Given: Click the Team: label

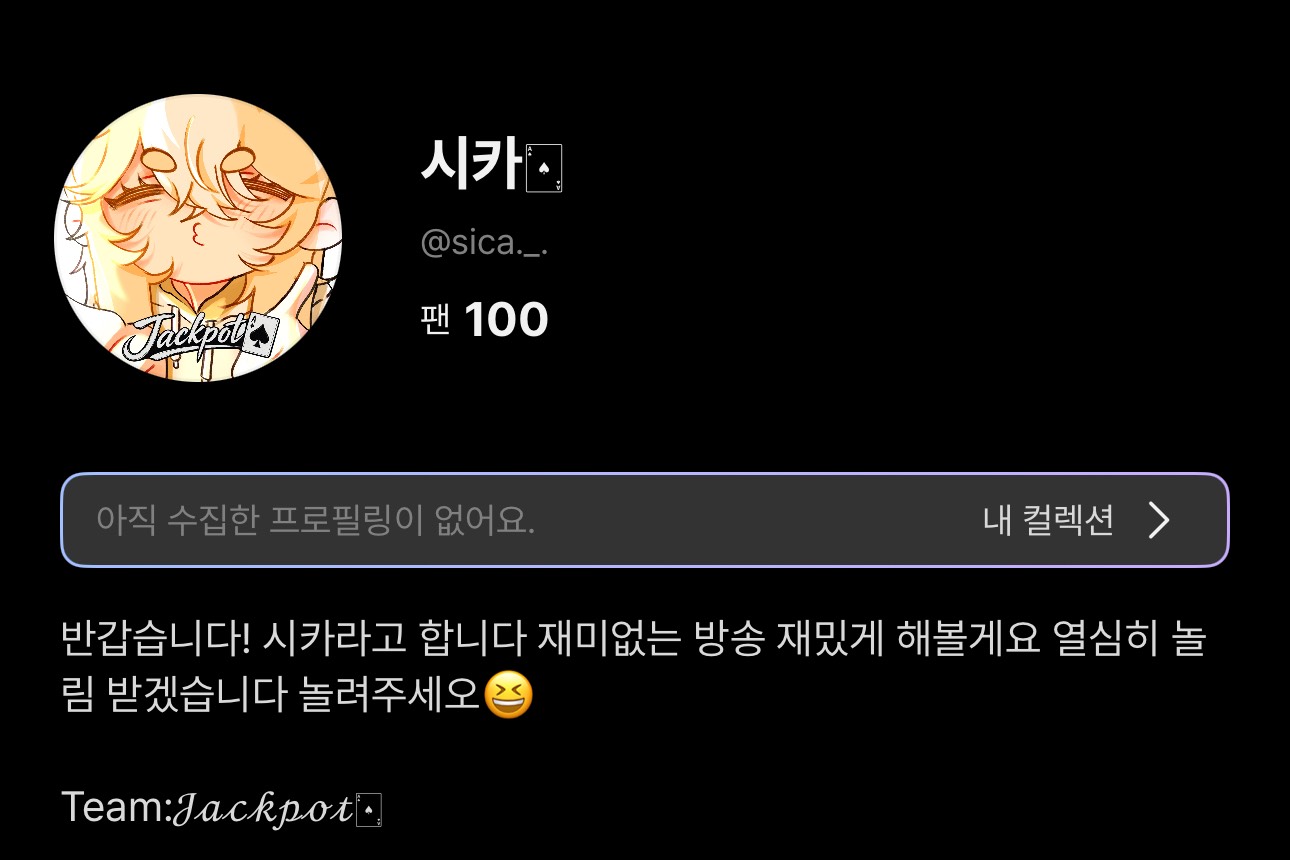Looking at the screenshot, I should pyautogui.click(x=118, y=807).
